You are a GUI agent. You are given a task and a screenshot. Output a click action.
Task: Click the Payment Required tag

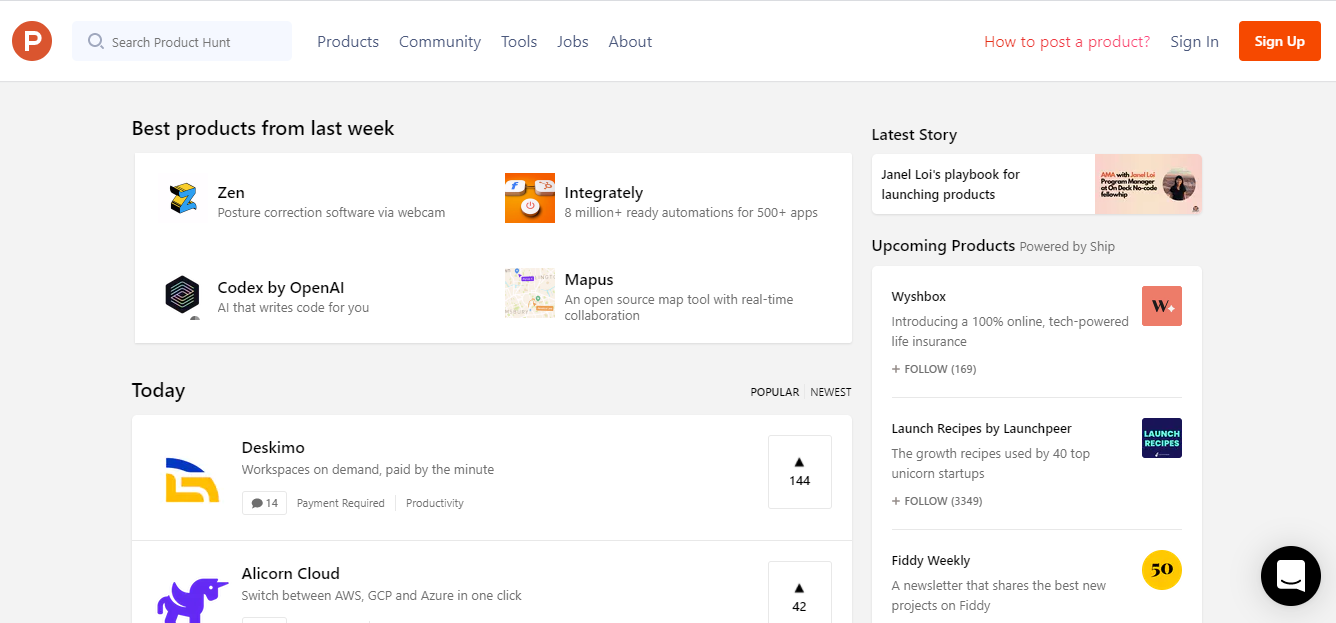pos(341,503)
